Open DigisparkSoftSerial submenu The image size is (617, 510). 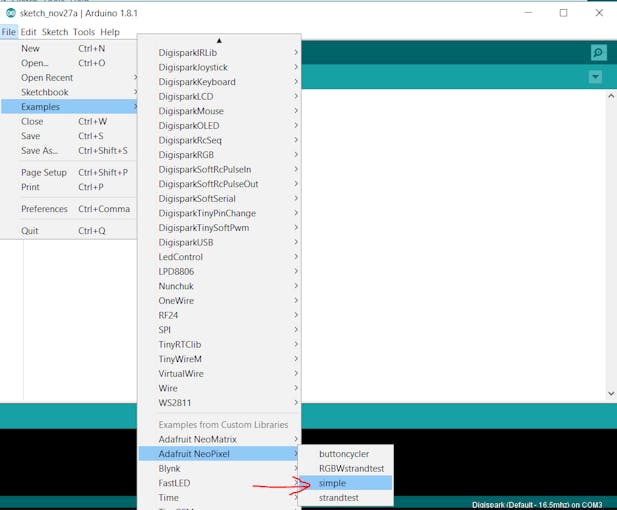pos(219,198)
